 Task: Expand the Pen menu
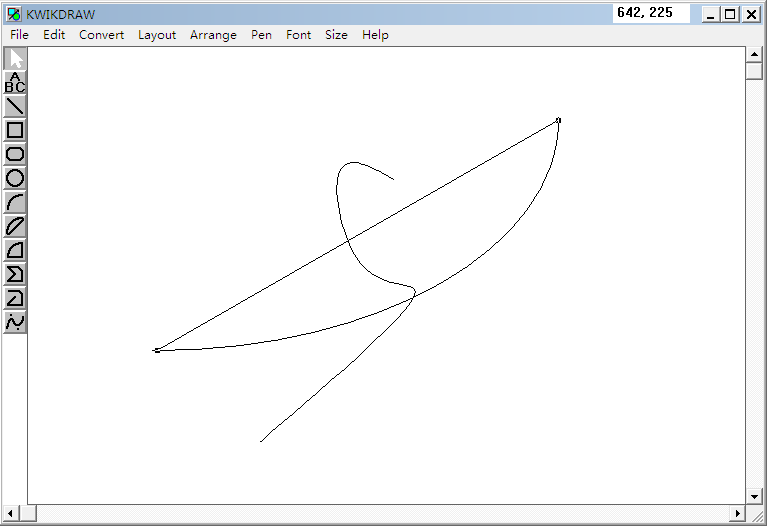point(261,35)
